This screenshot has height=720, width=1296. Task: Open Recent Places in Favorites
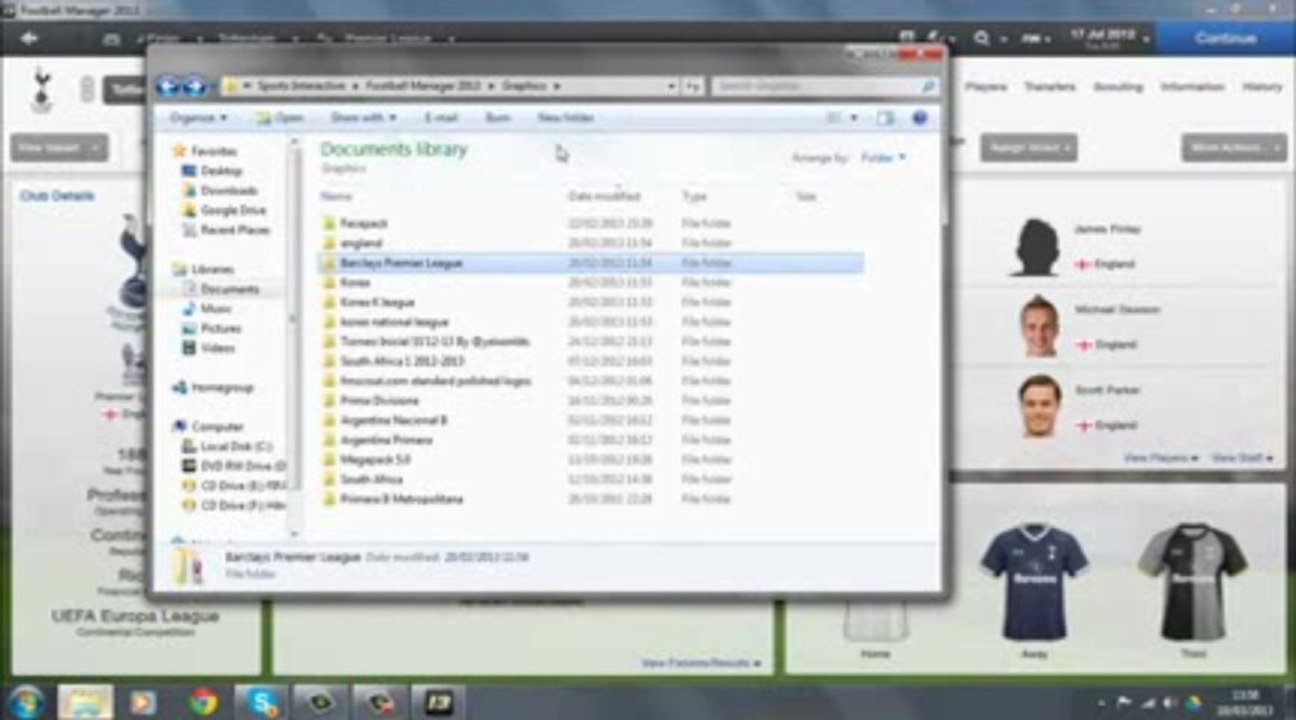[225, 230]
